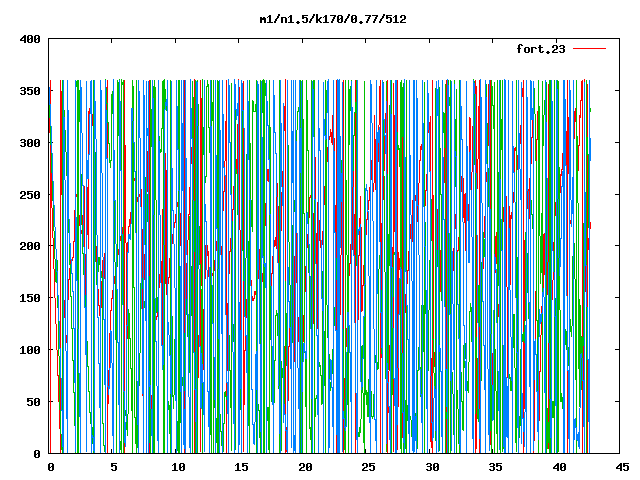This screenshot has width=640, height=480.
Task: Click the fort.23 legend label
Action: pos(541,49)
